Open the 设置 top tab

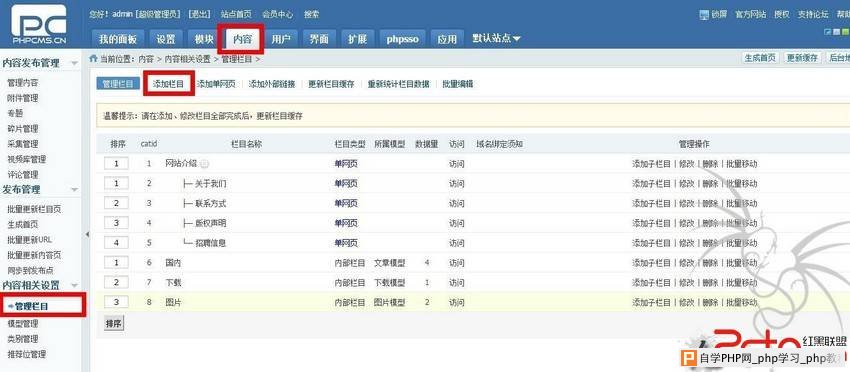166,39
